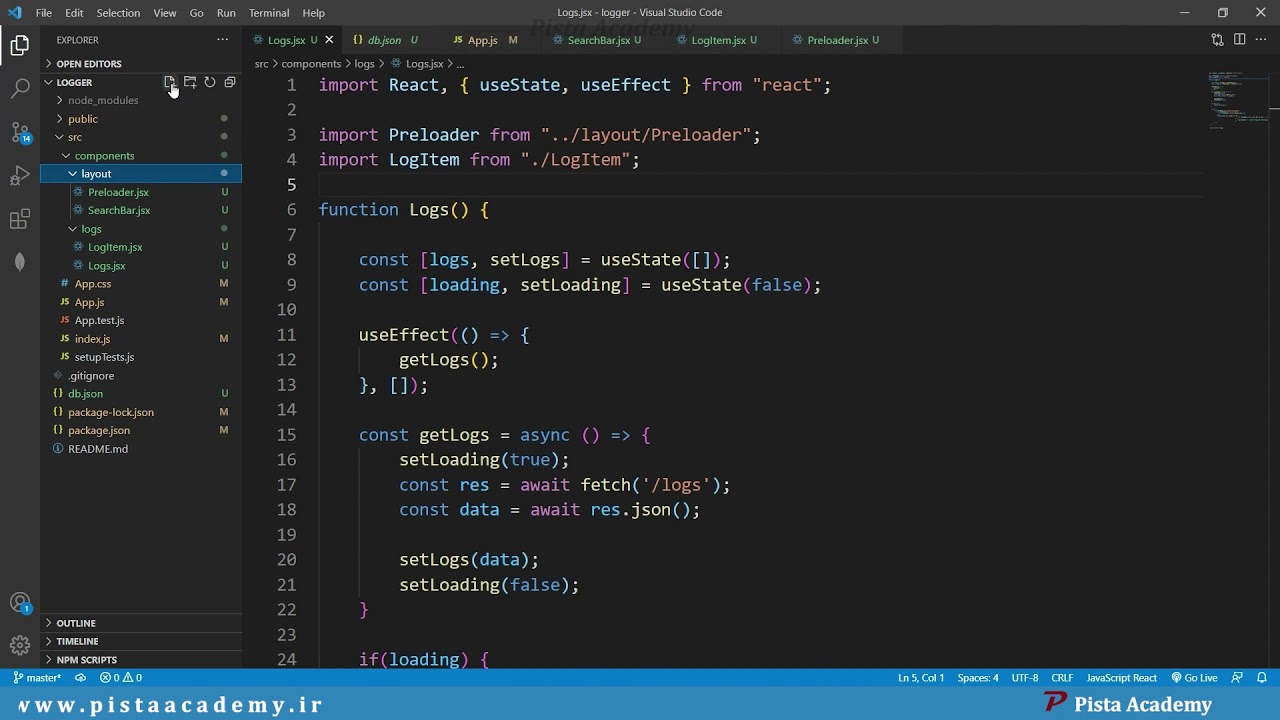Open the errors and warnings counter

121,678
